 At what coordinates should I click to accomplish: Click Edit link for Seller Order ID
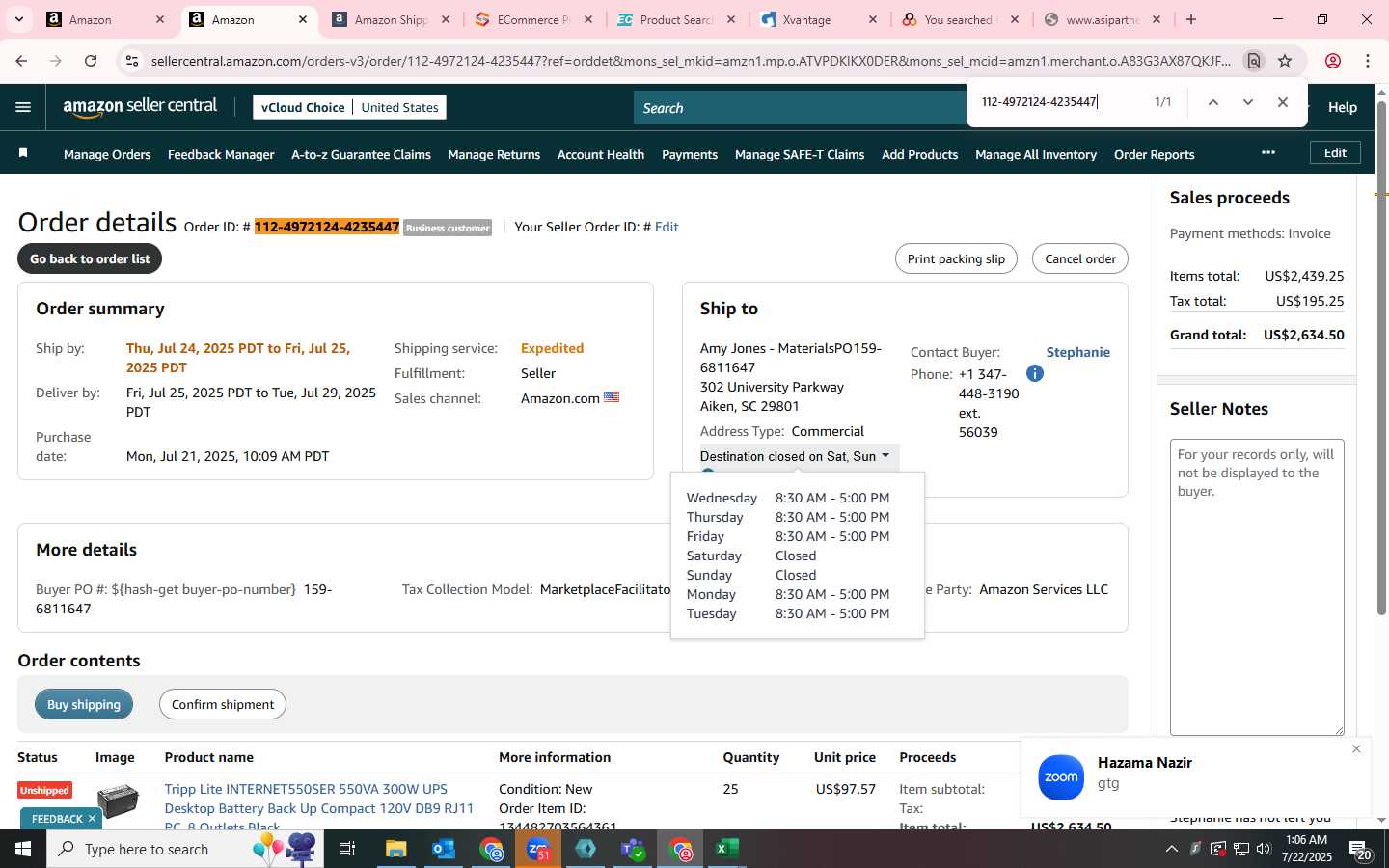pyautogui.click(x=667, y=227)
